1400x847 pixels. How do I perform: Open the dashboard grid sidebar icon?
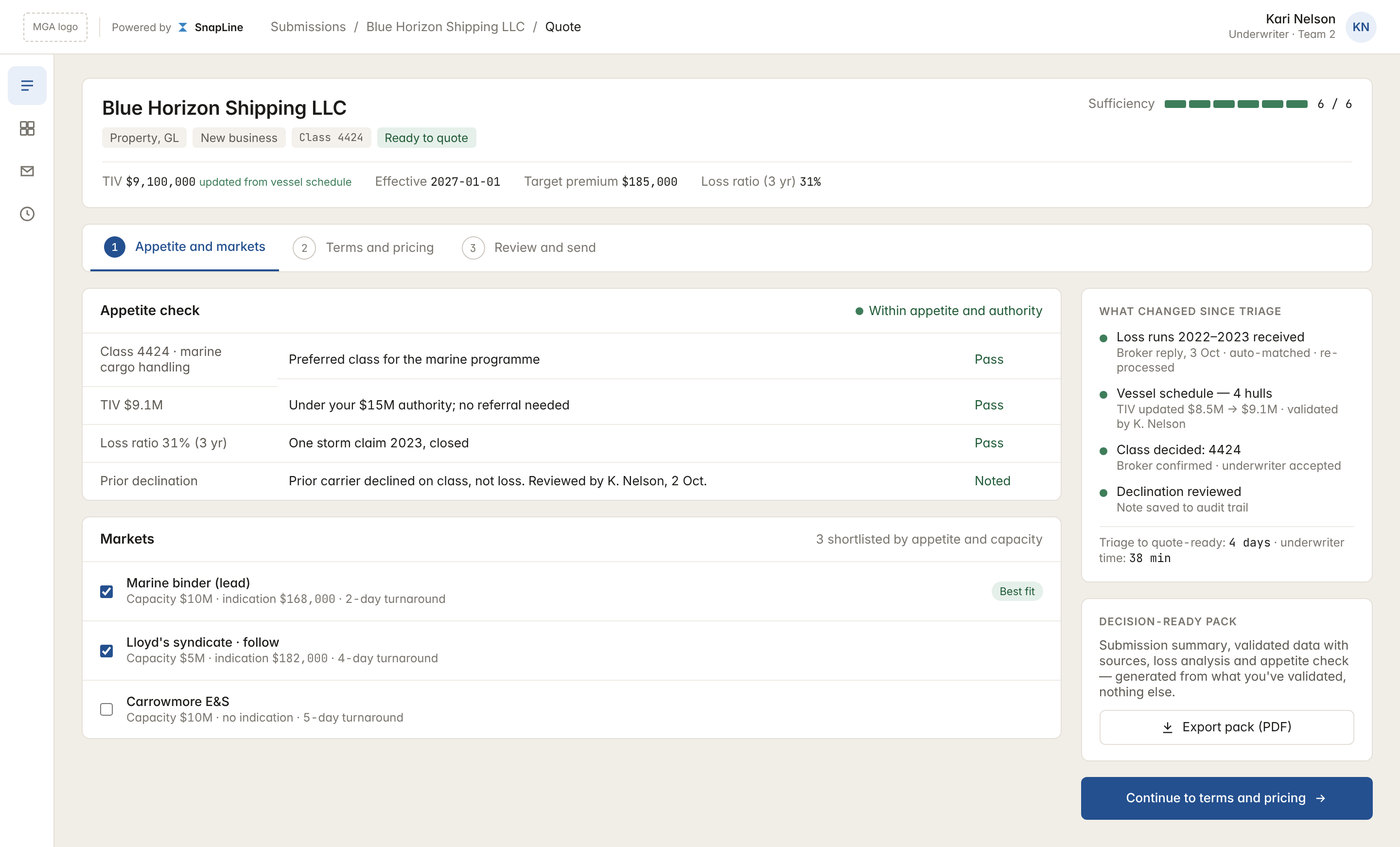point(27,128)
